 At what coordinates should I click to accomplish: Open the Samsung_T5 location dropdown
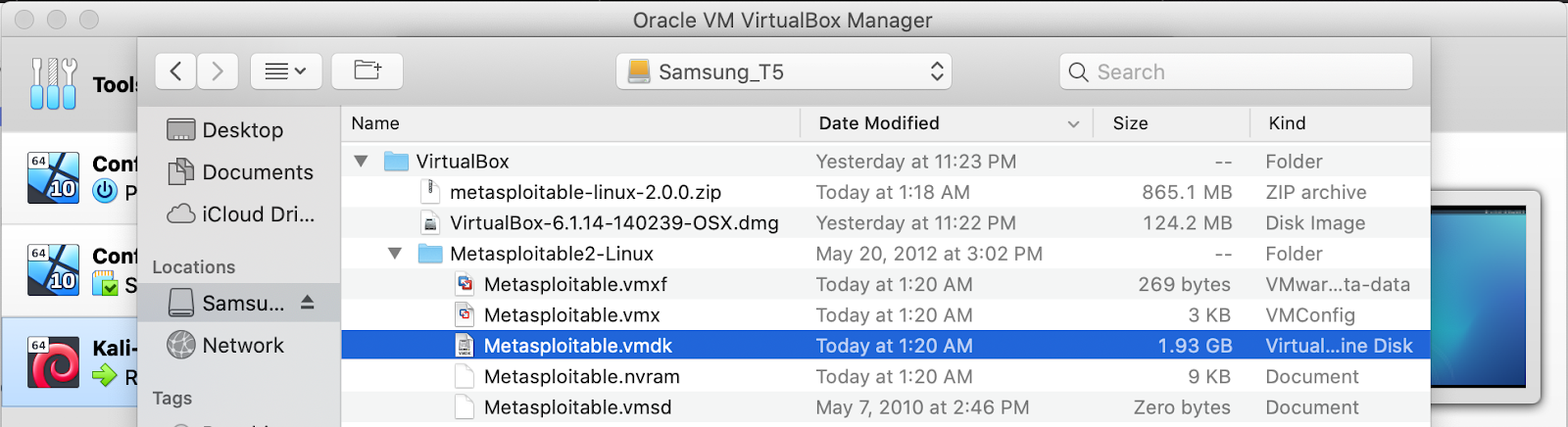pyautogui.click(x=784, y=71)
